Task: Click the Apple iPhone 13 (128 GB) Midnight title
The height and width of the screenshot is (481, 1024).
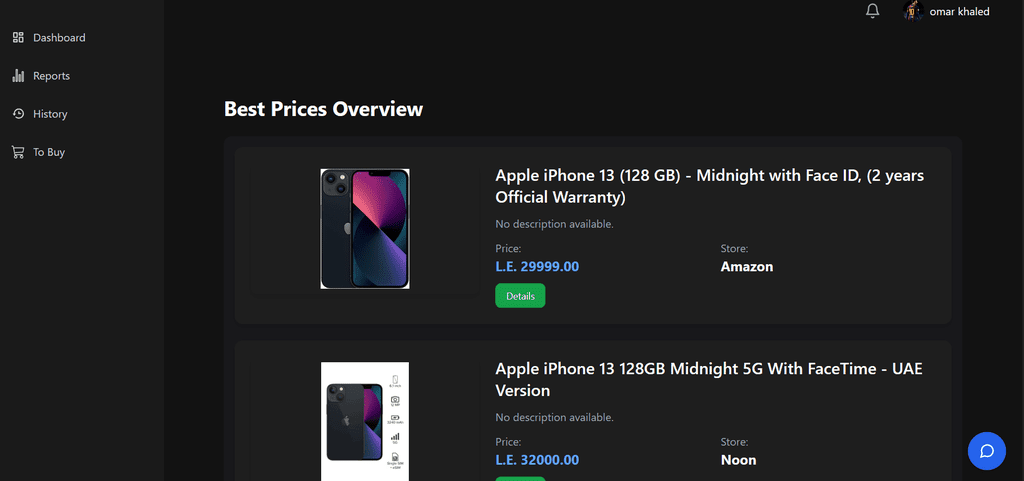Action: [x=709, y=186]
